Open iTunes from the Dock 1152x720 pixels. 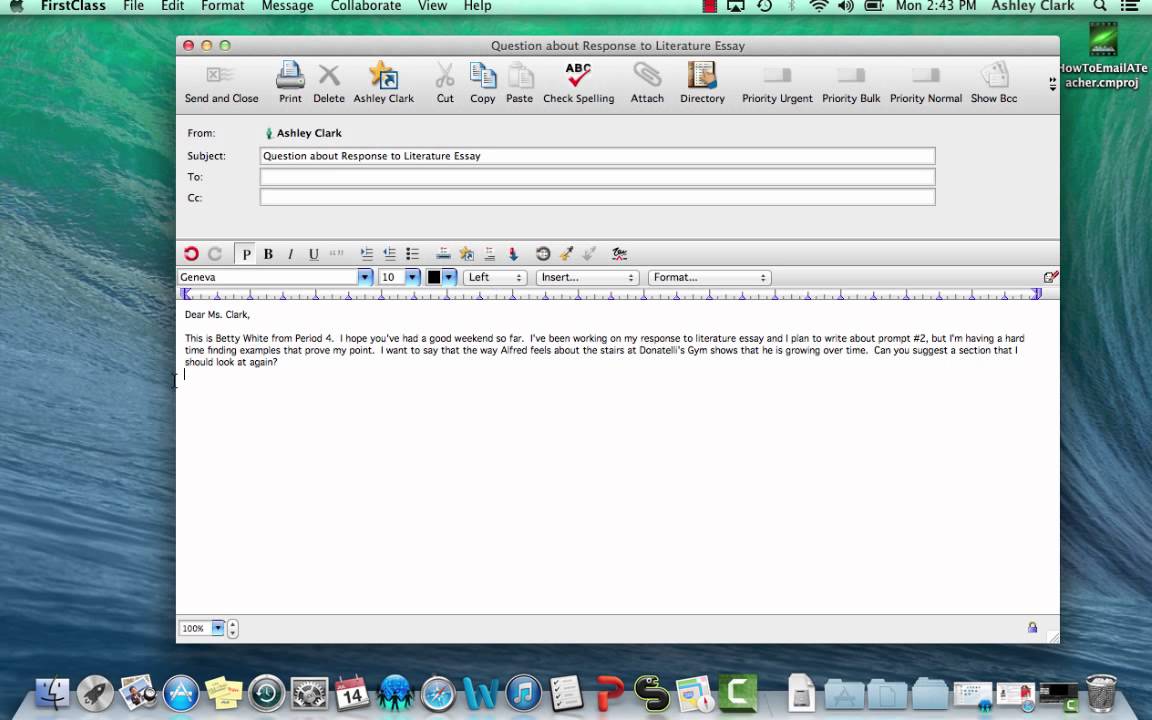523,693
